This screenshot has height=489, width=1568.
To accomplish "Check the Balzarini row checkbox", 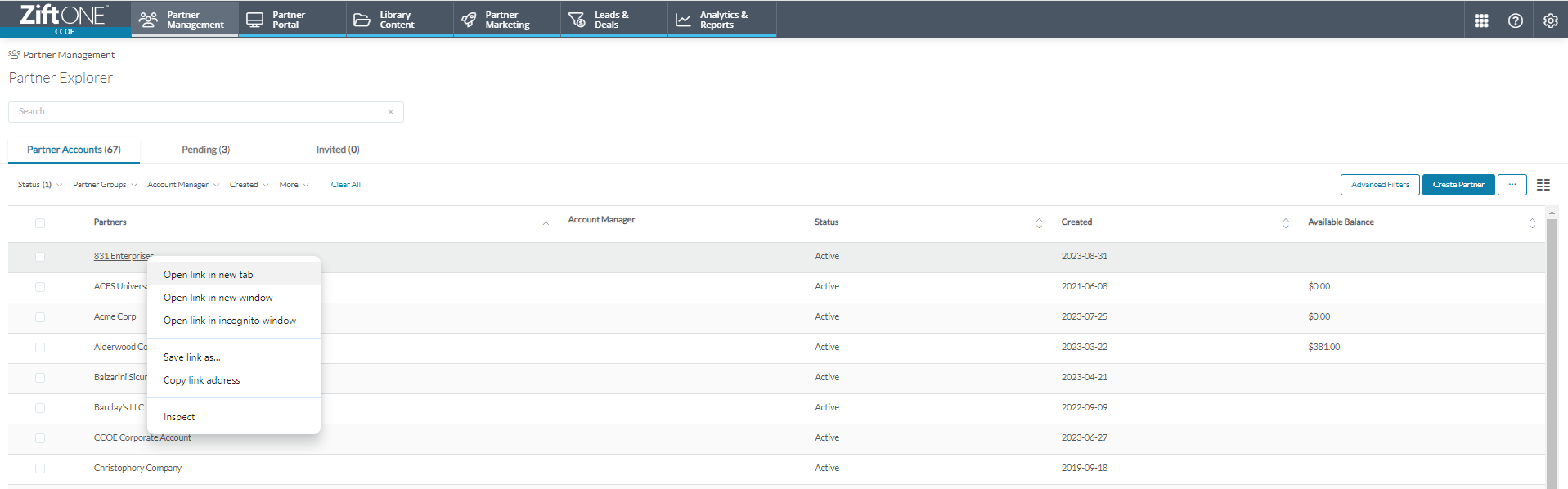I will (40, 378).
